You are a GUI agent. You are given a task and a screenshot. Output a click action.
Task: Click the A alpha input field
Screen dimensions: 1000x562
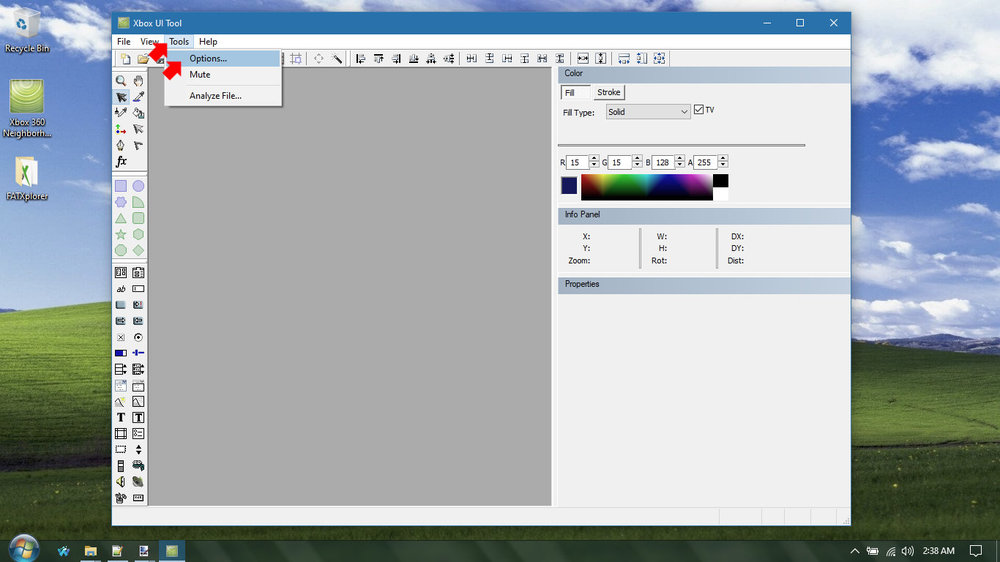point(706,163)
